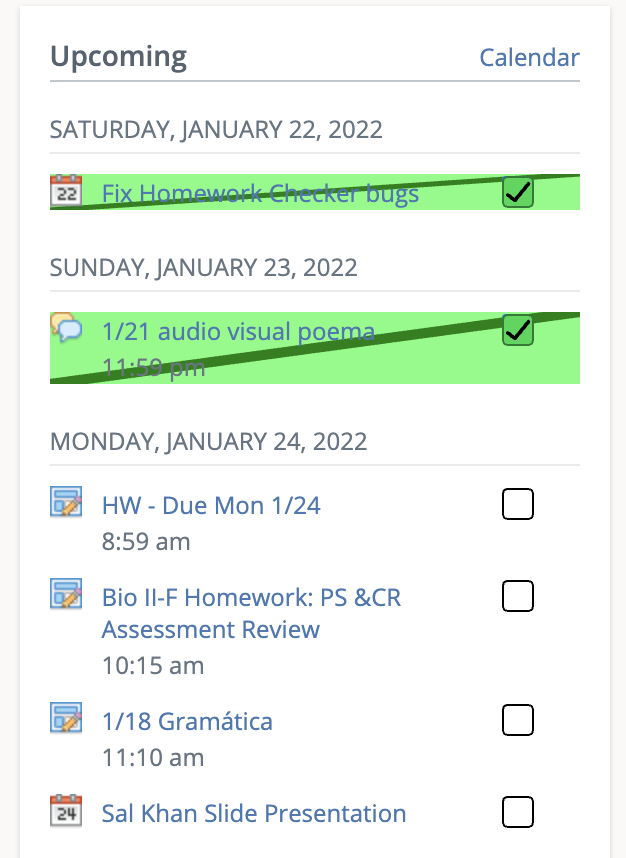Open the 1/21 audio visual poema discussion
Image resolution: width=626 pixels, height=858 pixels.
(x=238, y=331)
